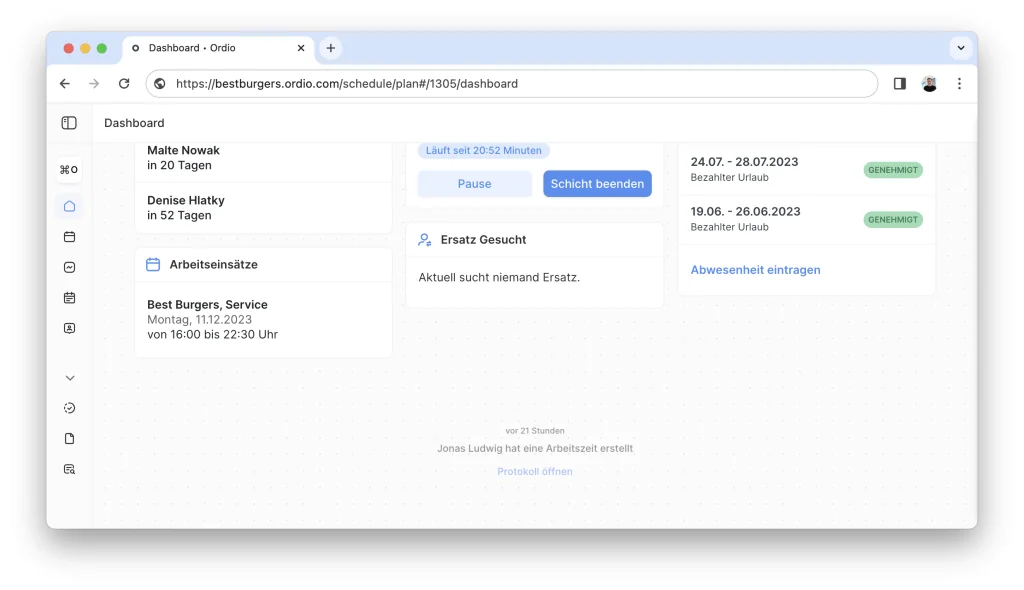Open the analytics chart icon in sidebar
The width and height of the screenshot is (1024, 590).
69,267
